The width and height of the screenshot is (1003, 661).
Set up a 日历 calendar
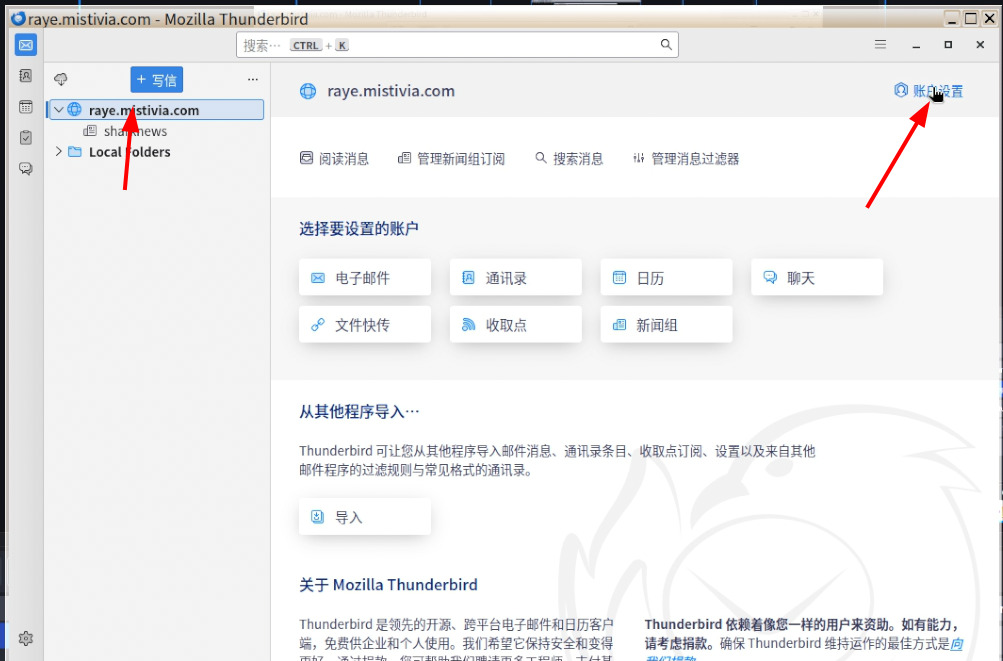(667, 278)
